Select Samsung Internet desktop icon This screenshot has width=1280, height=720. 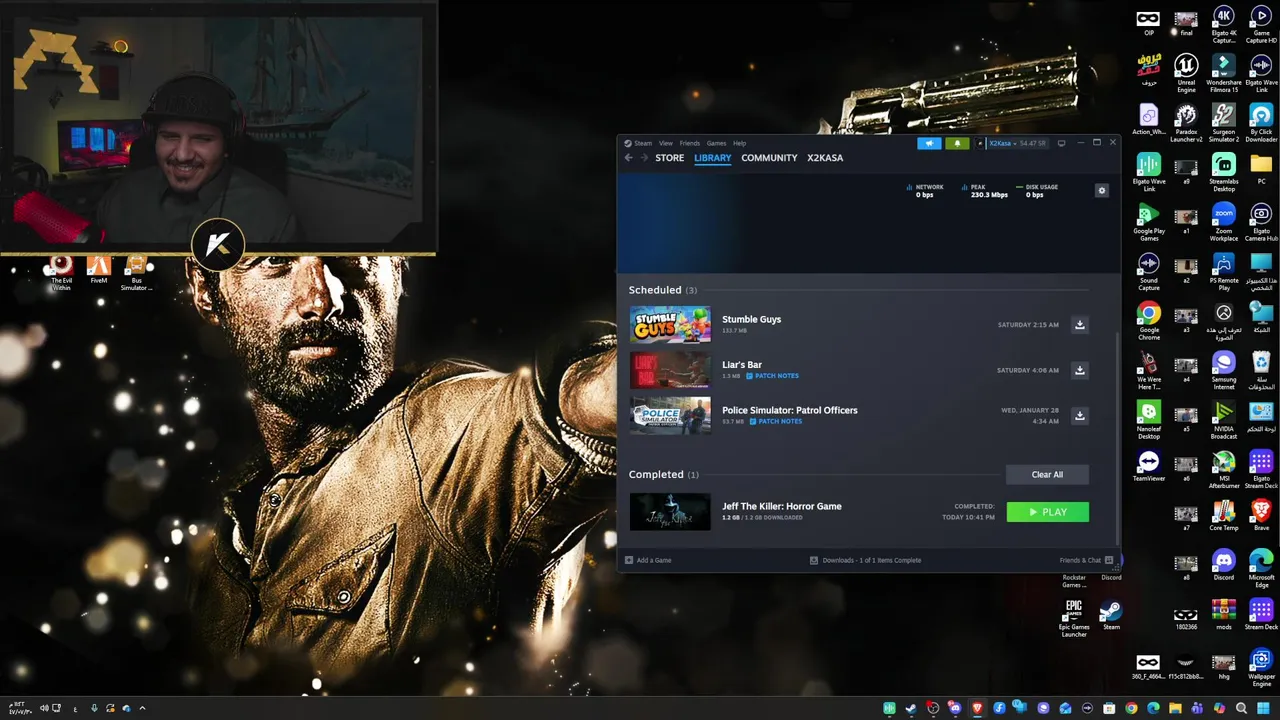(1223, 370)
